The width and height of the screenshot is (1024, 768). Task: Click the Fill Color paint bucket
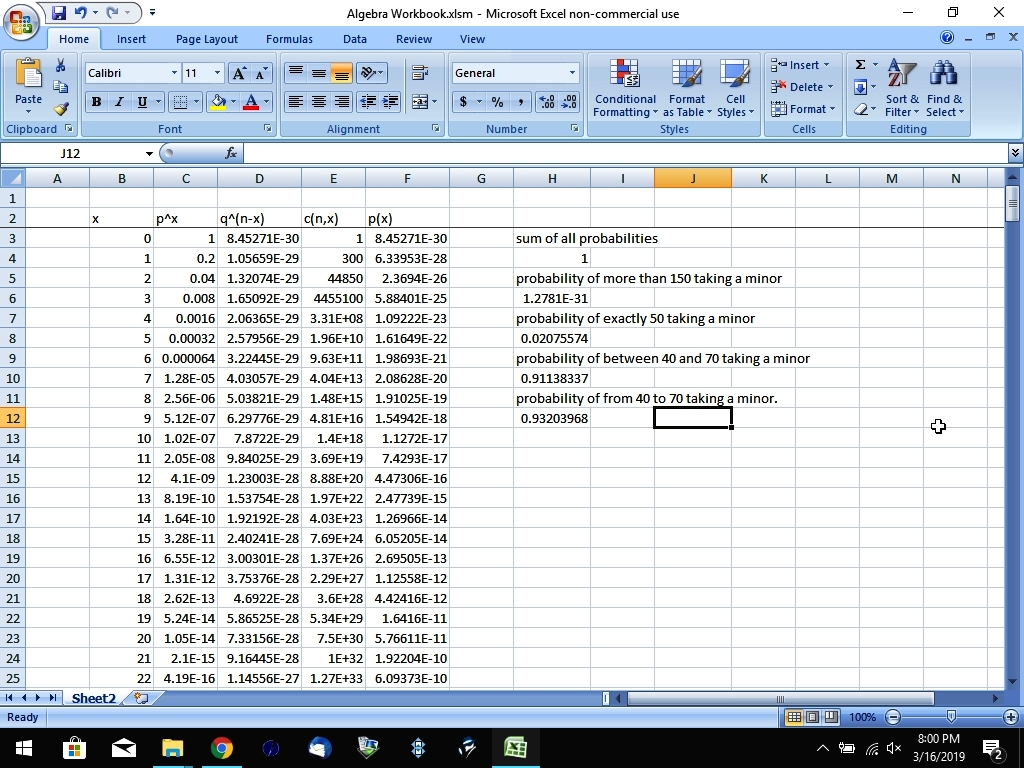coord(218,101)
